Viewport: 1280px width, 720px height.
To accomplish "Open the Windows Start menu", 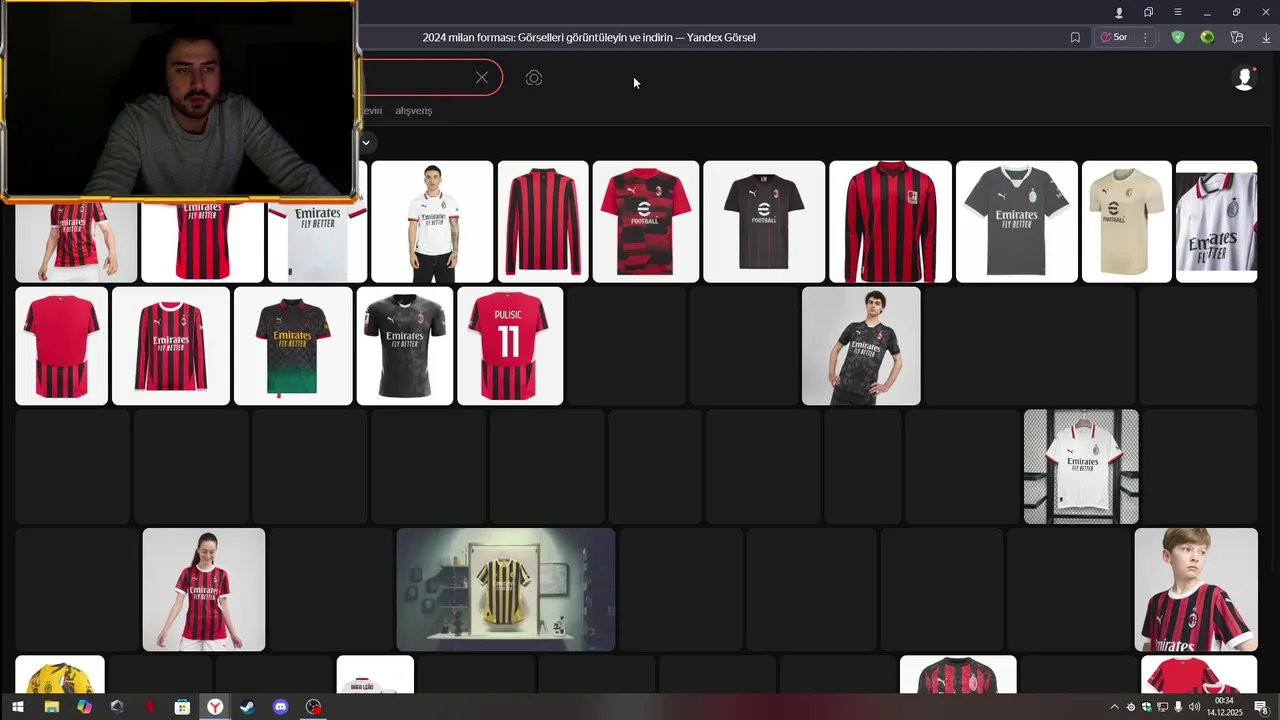I will (17, 707).
